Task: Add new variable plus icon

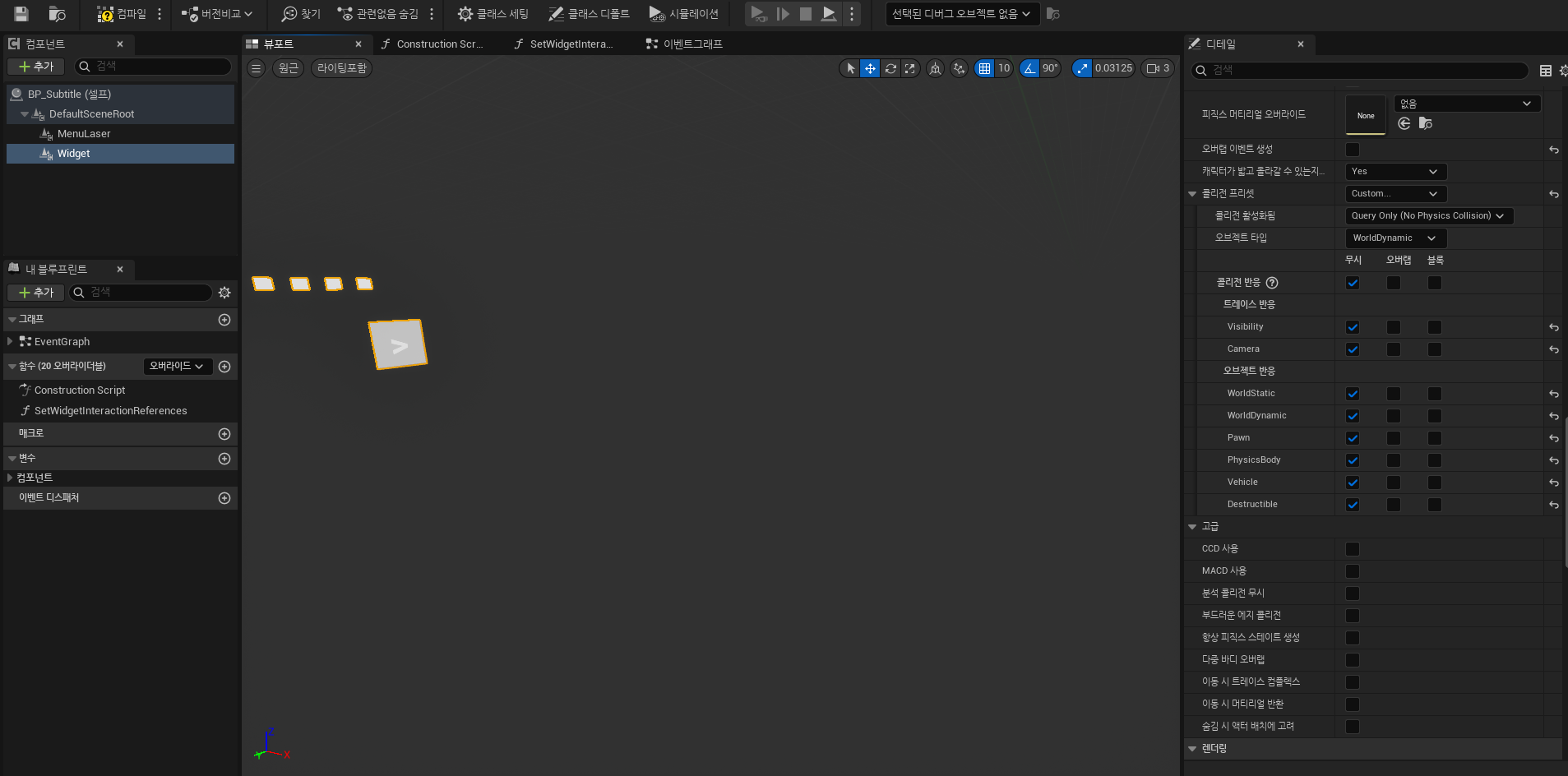Action: (x=224, y=459)
